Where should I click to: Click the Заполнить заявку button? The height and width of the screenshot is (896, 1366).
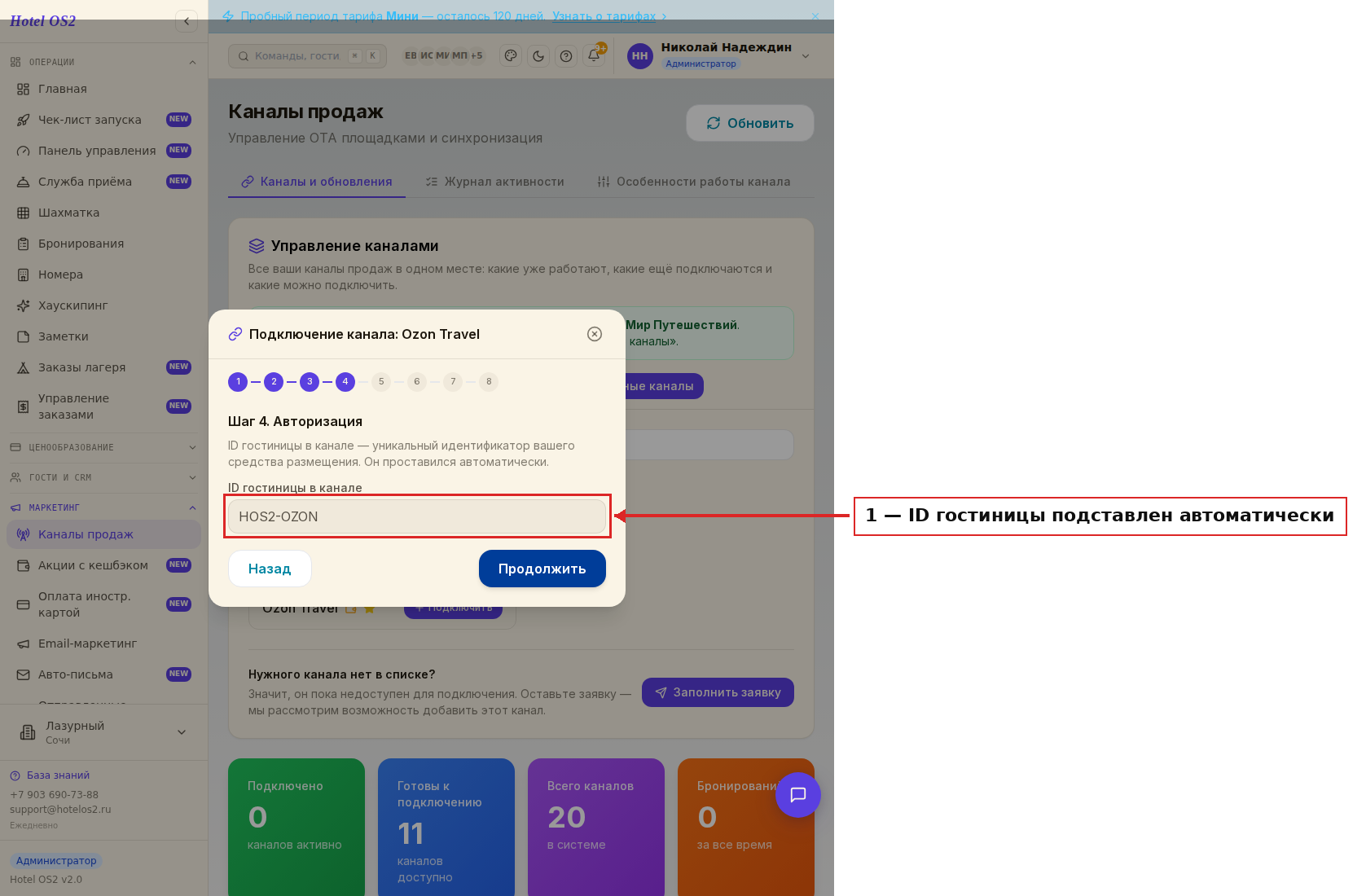718,692
